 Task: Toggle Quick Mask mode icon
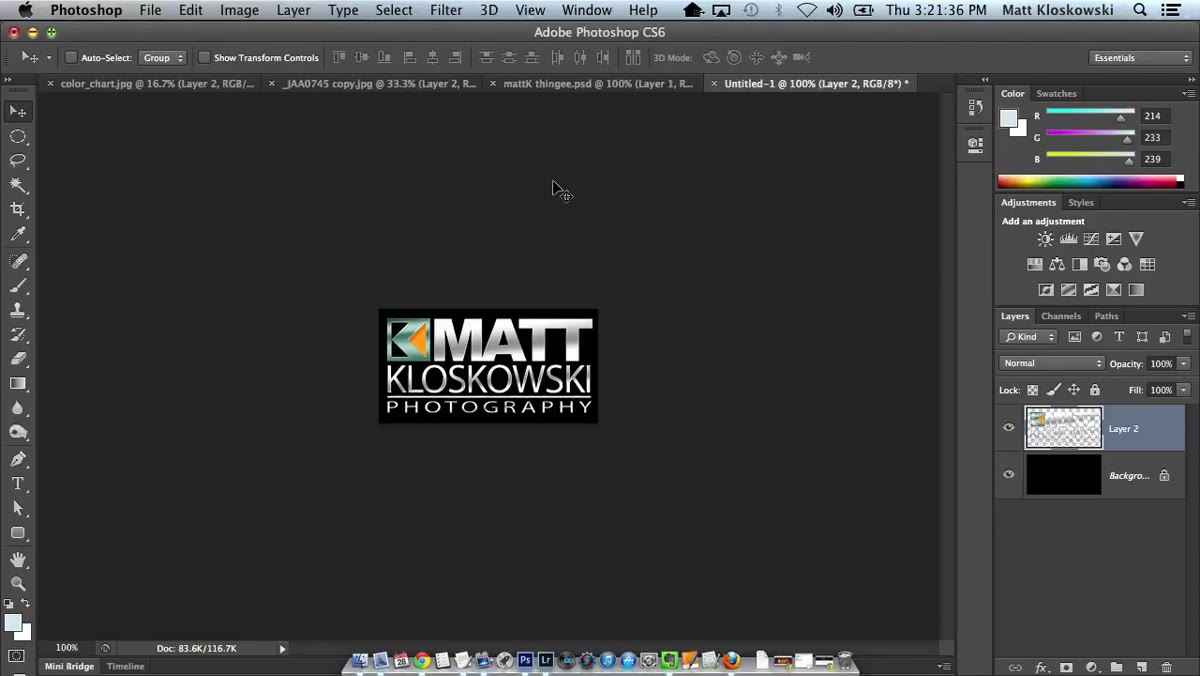17,657
